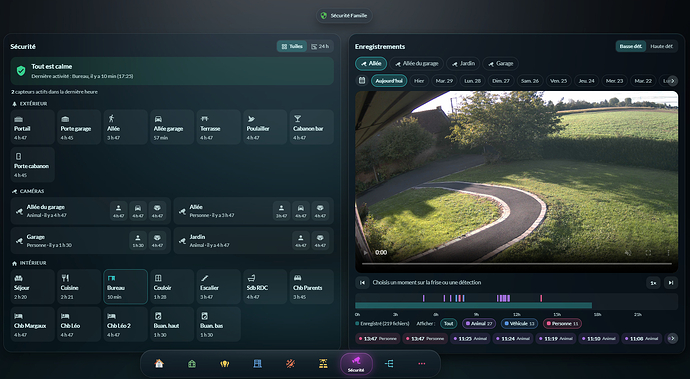Open the yellow lightbulb icon in dock
The image size is (690, 379).
point(225,364)
